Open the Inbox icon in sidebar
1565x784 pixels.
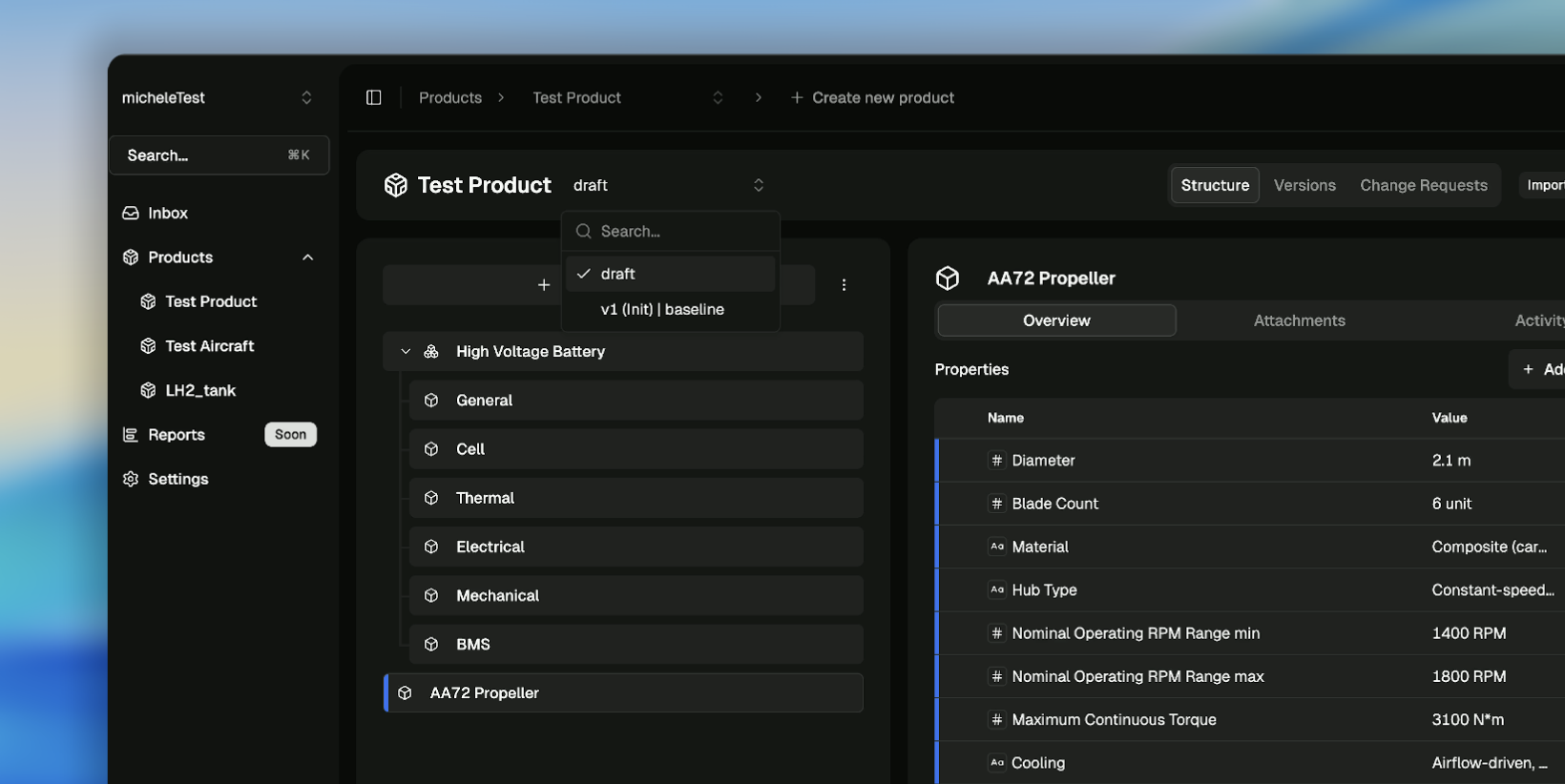point(131,213)
